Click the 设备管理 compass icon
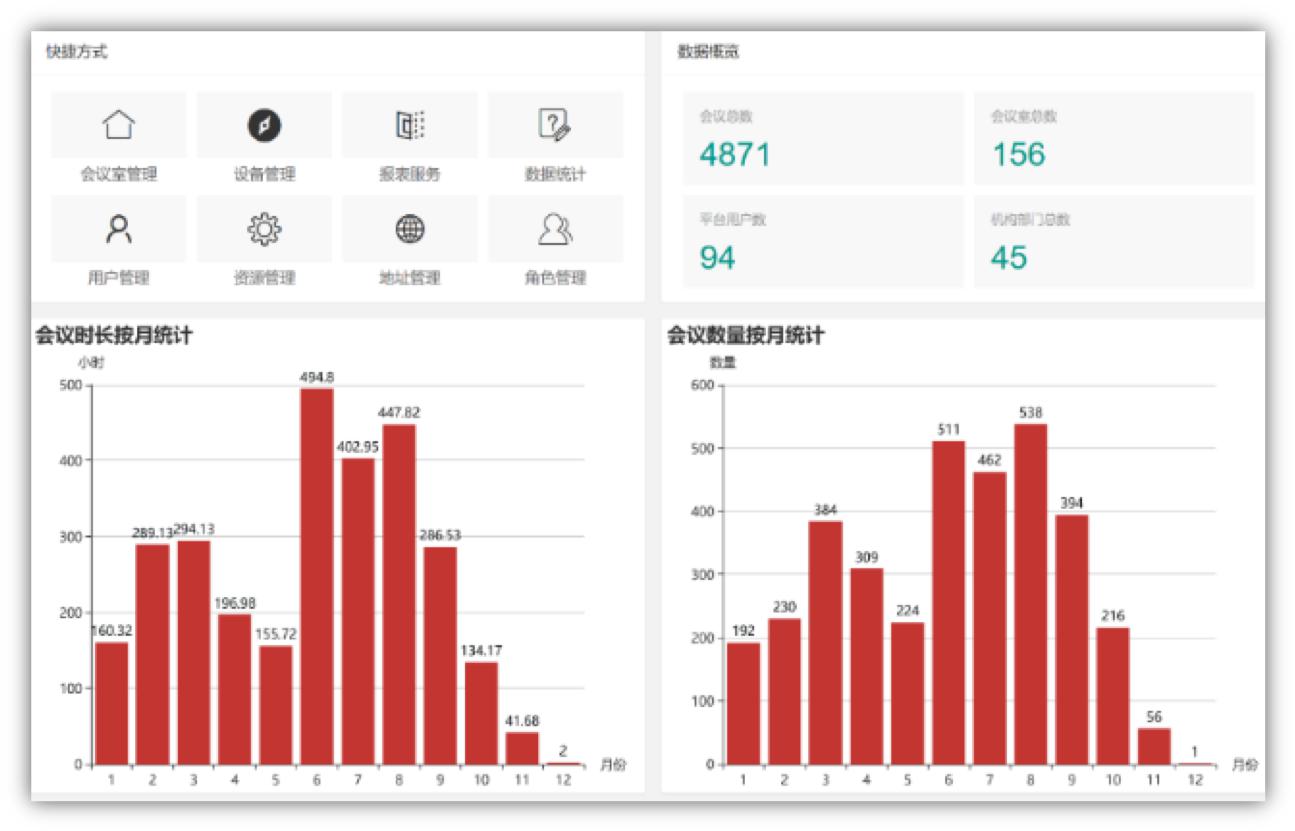The image size is (1295, 831). (264, 125)
